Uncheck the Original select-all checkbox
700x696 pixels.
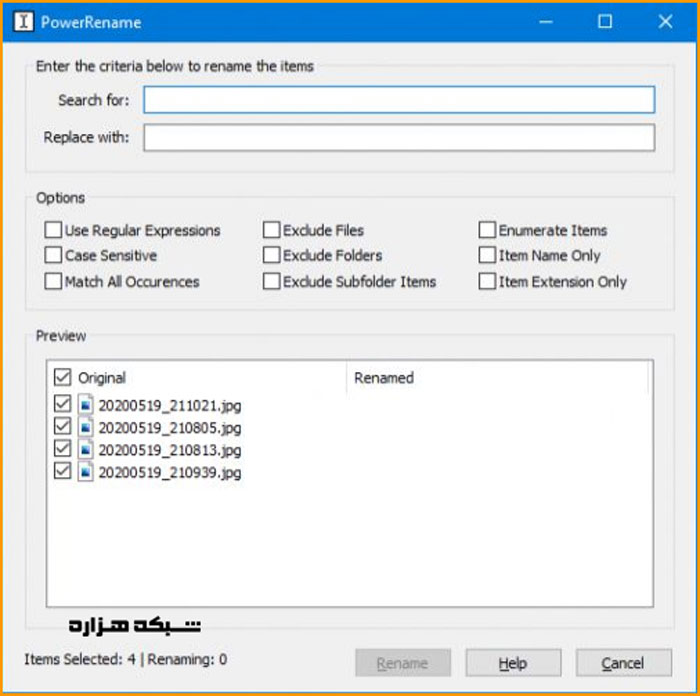point(62,377)
